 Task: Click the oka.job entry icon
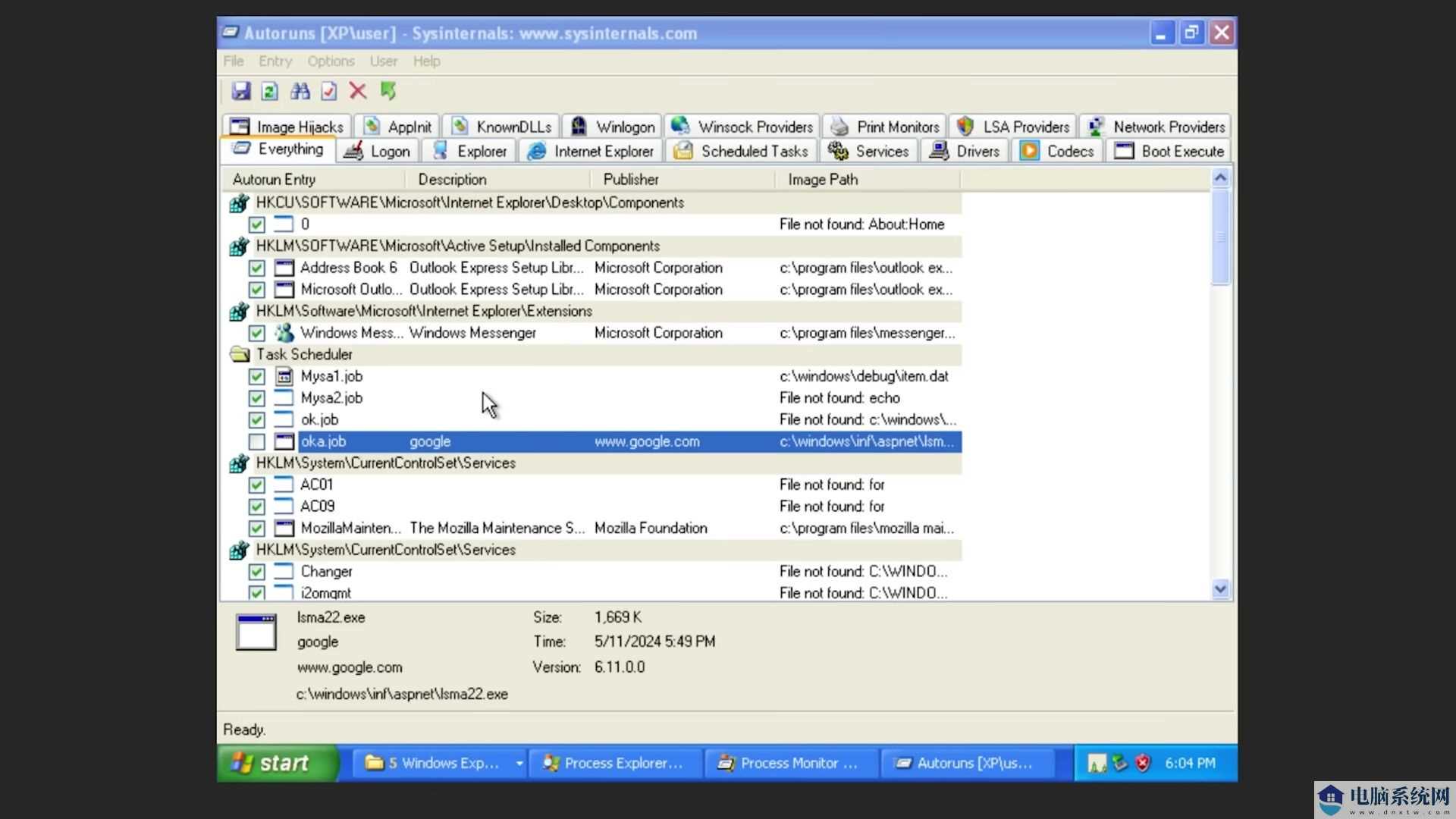284,441
